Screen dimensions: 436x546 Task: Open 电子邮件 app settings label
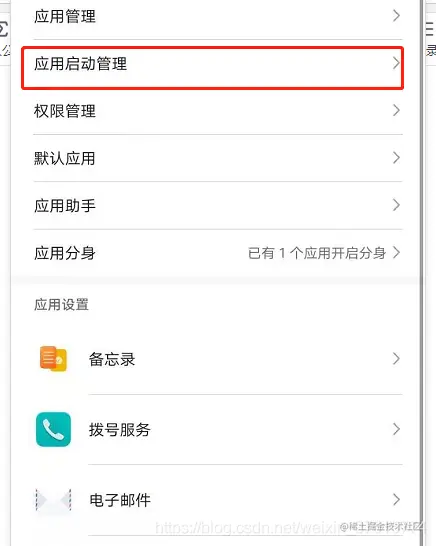(x=120, y=500)
